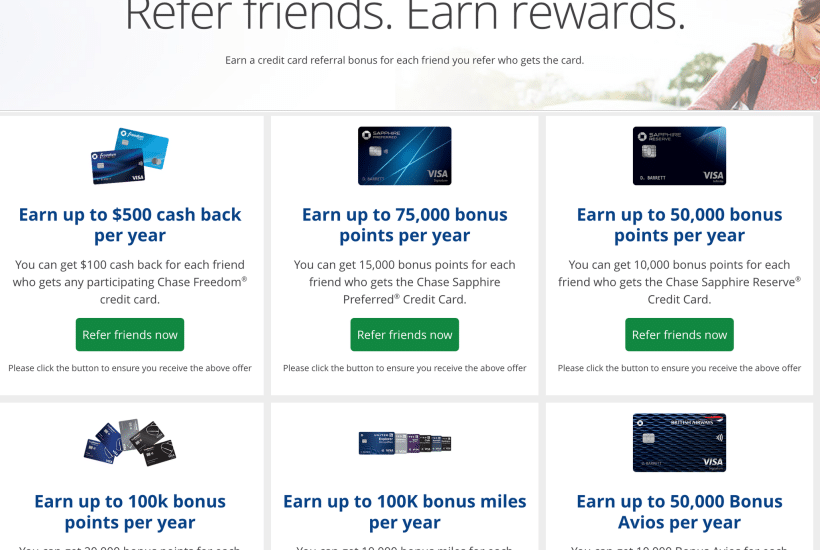Image resolution: width=820 pixels, height=550 pixels.
Task: Click the $100 cash back description text
Action: coord(130,282)
